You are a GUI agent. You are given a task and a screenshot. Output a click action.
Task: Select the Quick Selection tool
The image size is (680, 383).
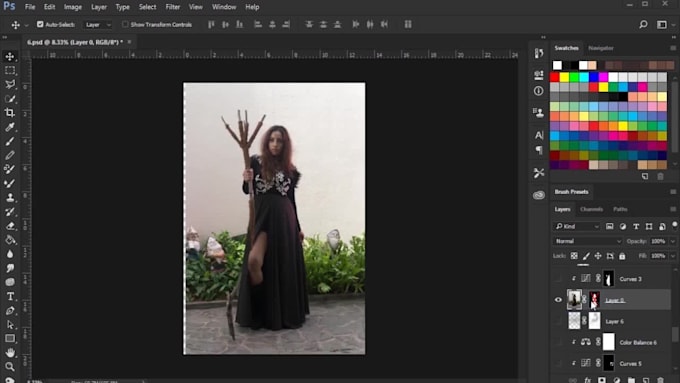tap(10, 98)
